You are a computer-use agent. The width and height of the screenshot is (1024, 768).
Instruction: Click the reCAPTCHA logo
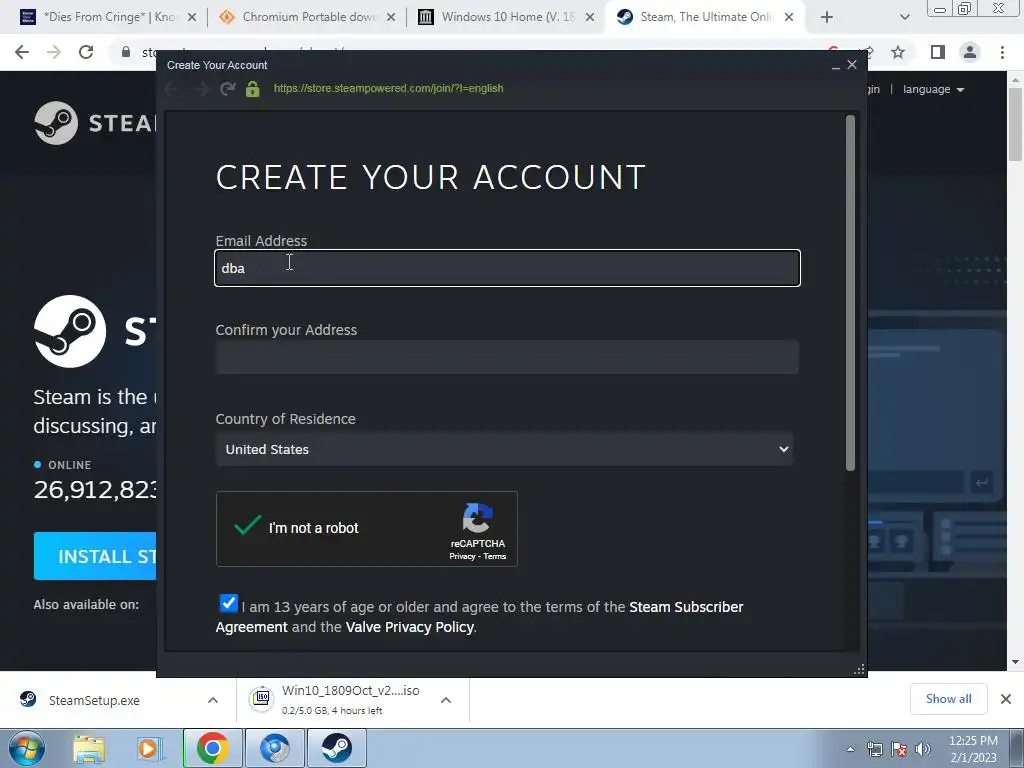[477, 518]
